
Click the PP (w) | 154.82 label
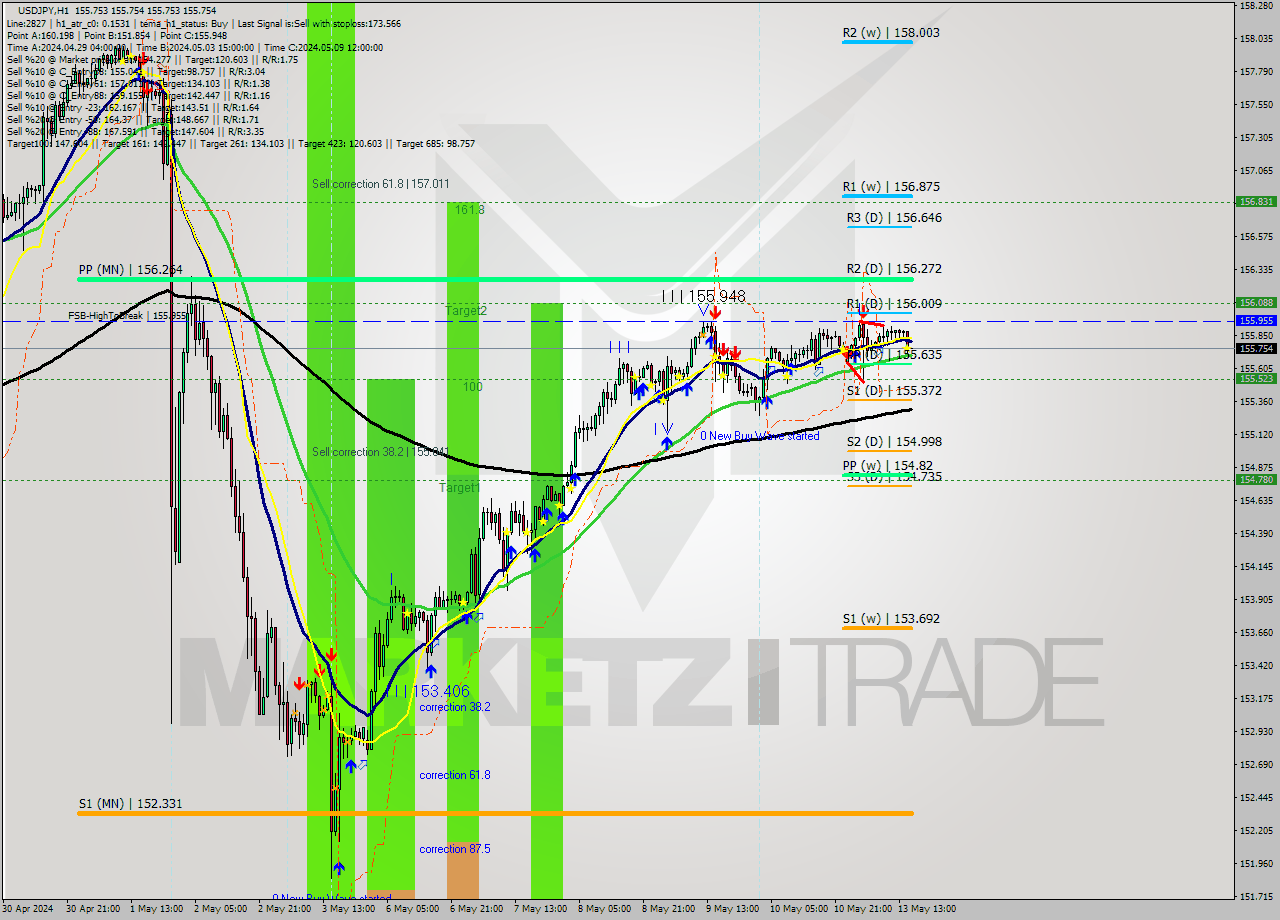pos(888,466)
